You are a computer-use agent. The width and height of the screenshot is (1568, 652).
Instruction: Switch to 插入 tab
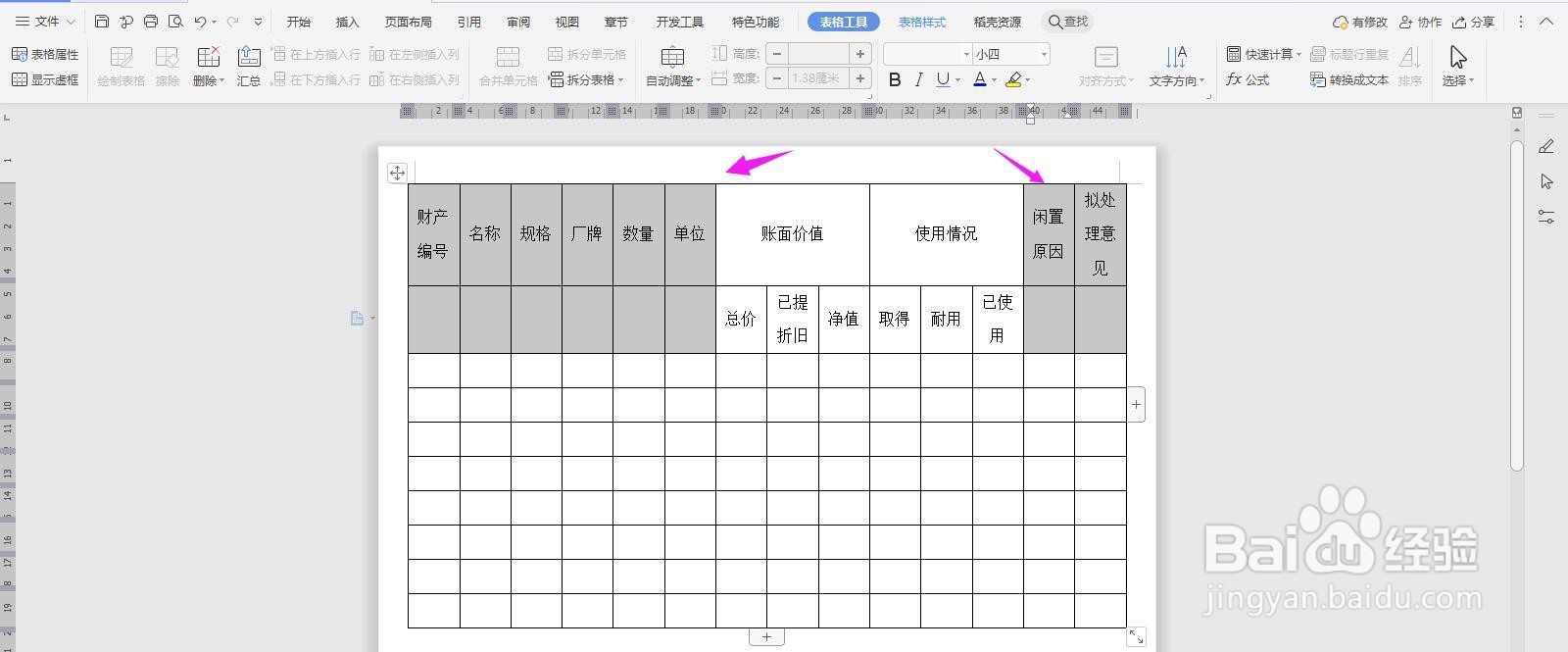[347, 22]
